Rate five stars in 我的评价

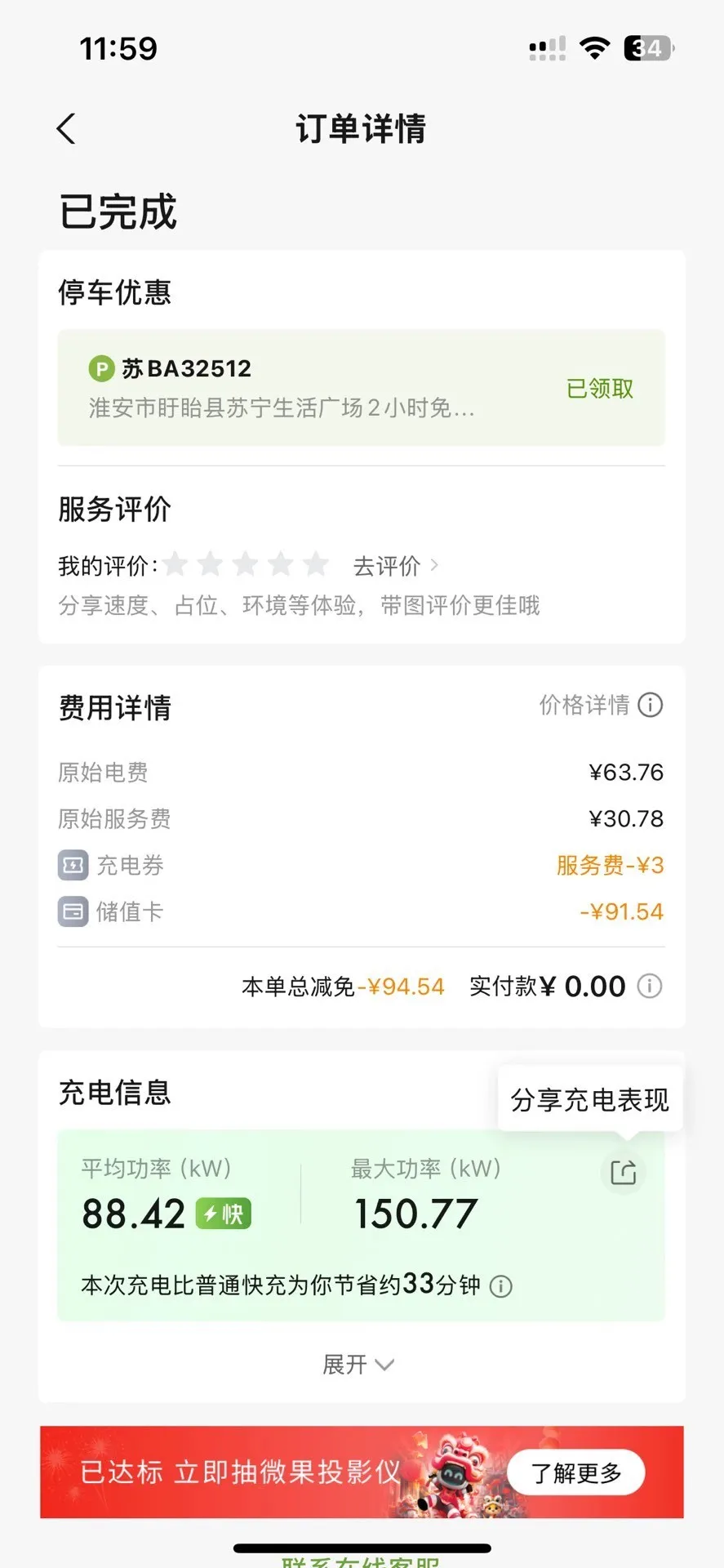click(315, 564)
